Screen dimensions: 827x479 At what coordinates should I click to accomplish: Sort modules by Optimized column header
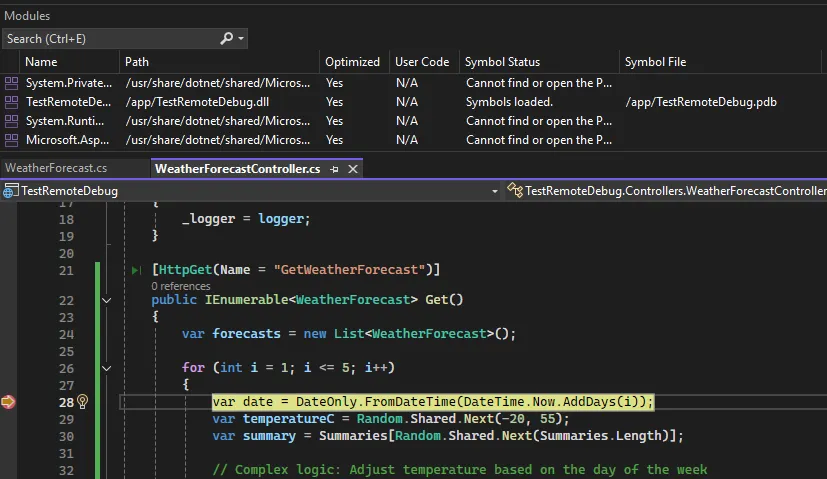click(352, 62)
